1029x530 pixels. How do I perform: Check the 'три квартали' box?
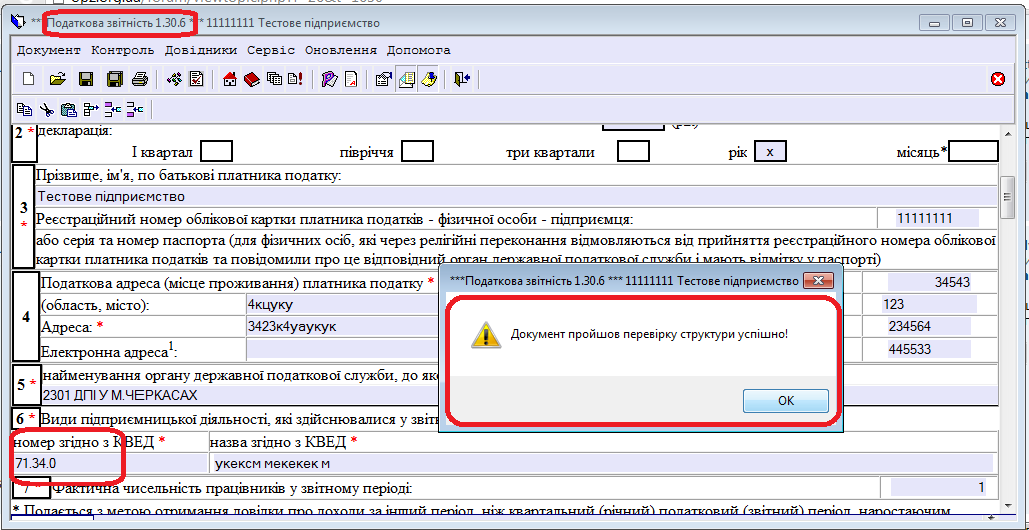633,152
